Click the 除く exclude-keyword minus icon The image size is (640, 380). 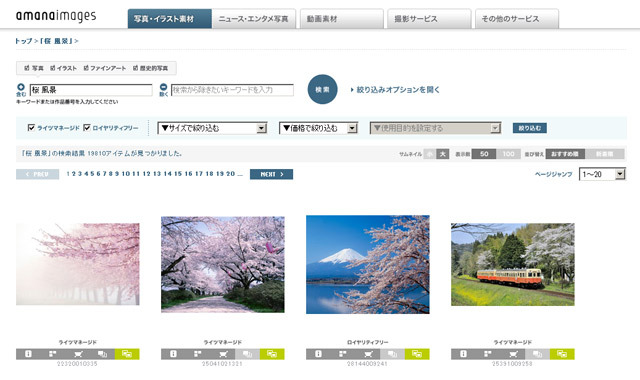point(163,87)
